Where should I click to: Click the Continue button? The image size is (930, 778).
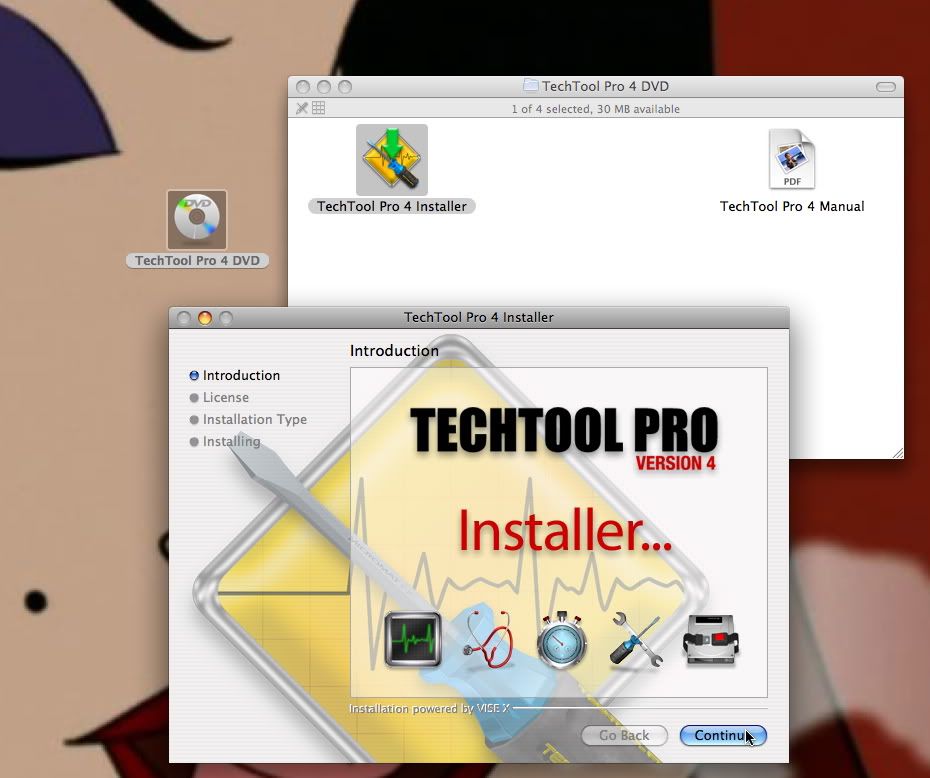(x=723, y=735)
